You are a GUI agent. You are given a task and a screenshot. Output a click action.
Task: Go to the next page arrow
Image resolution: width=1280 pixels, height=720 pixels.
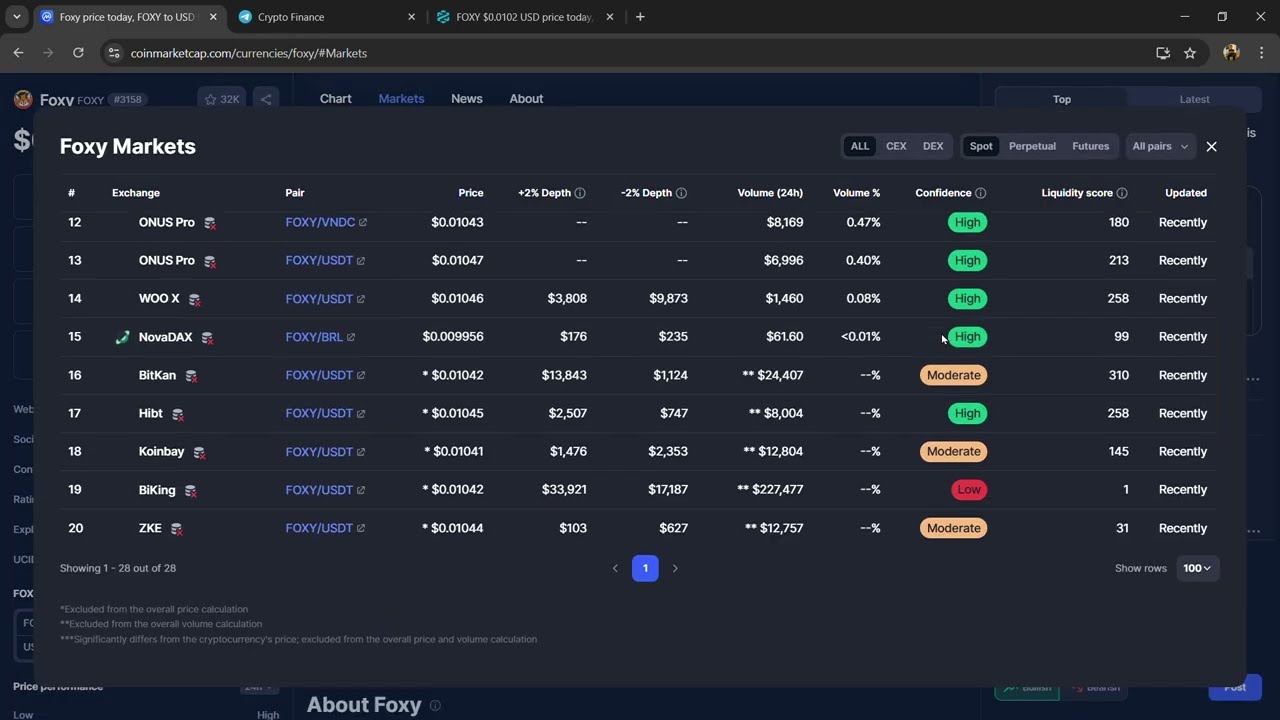pyautogui.click(x=675, y=568)
